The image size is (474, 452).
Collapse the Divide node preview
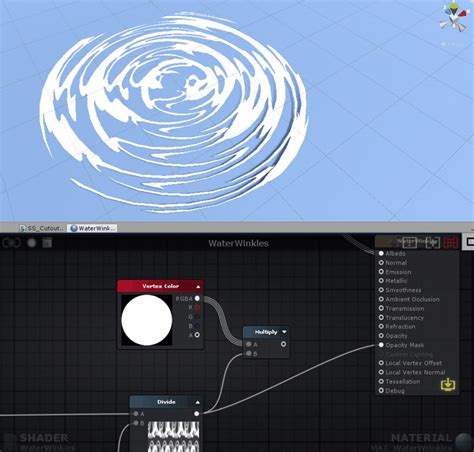[197, 402]
